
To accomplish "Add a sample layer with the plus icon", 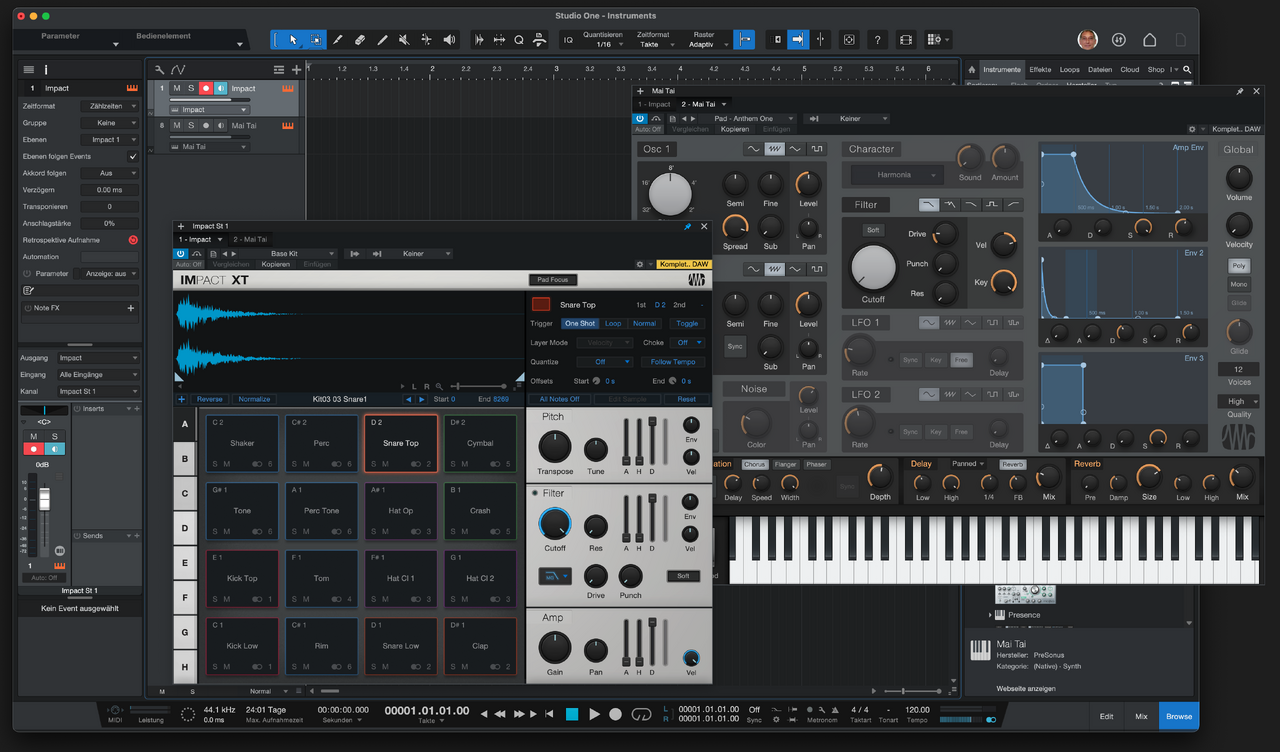I will coord(182,399).
